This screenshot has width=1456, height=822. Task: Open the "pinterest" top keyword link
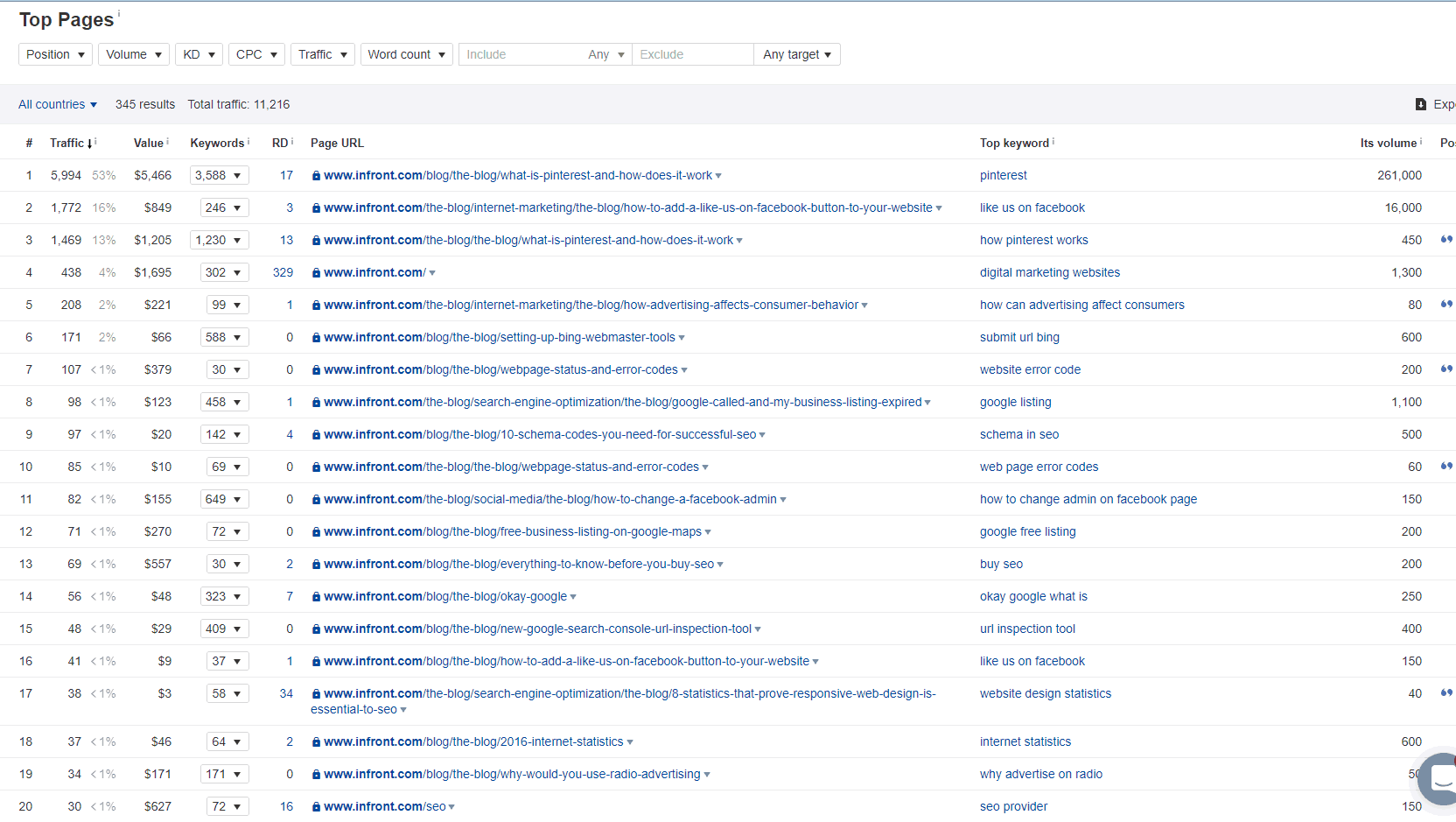pyautogui.click(x=1003, y=174)
